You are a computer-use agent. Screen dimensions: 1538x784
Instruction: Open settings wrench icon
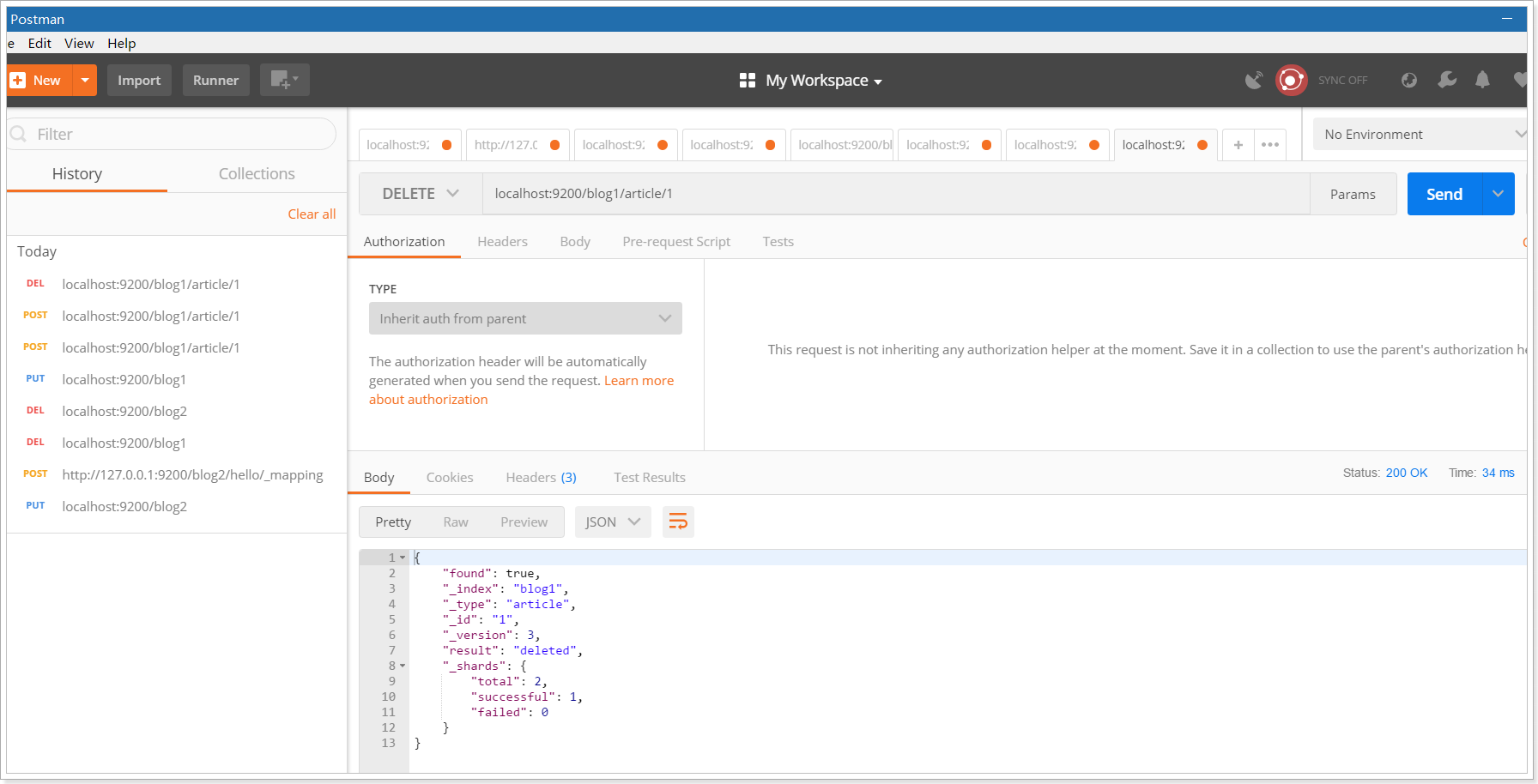(1447, 80)
